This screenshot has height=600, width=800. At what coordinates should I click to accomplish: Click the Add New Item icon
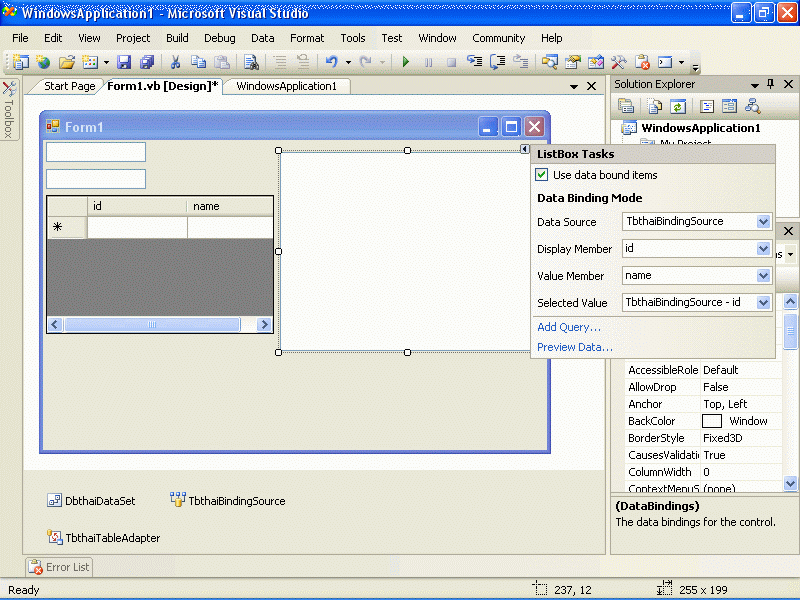pyautogui.click(x=90, y=62)
